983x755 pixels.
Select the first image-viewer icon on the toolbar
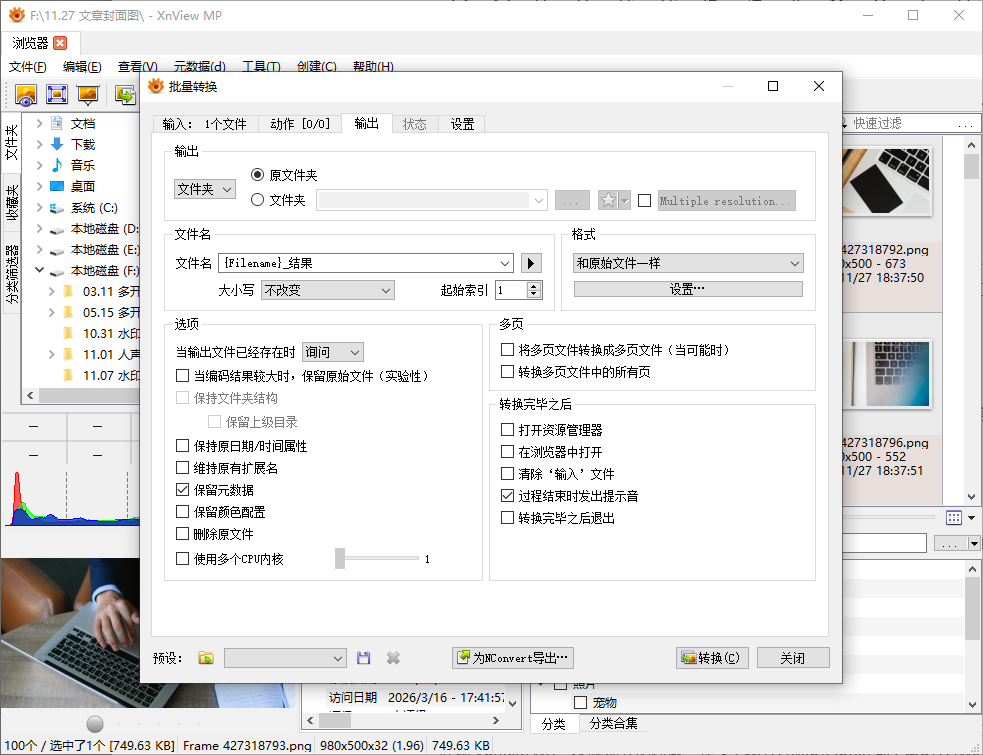click(x=27, y=94)
